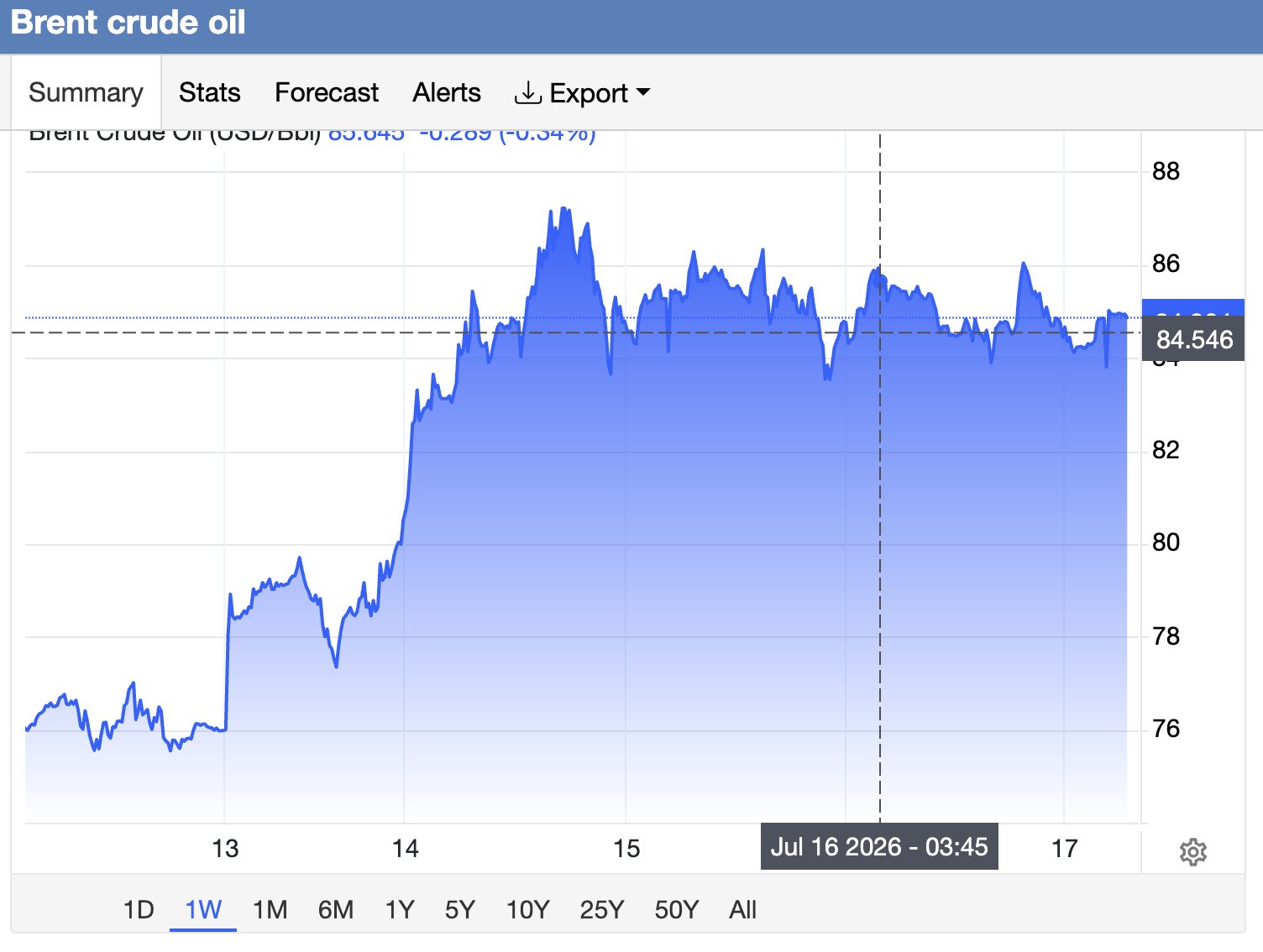Switch chart to 1M range
Image resolution: width=1263 pixels, height=952 pixels.
click(270, 910)
